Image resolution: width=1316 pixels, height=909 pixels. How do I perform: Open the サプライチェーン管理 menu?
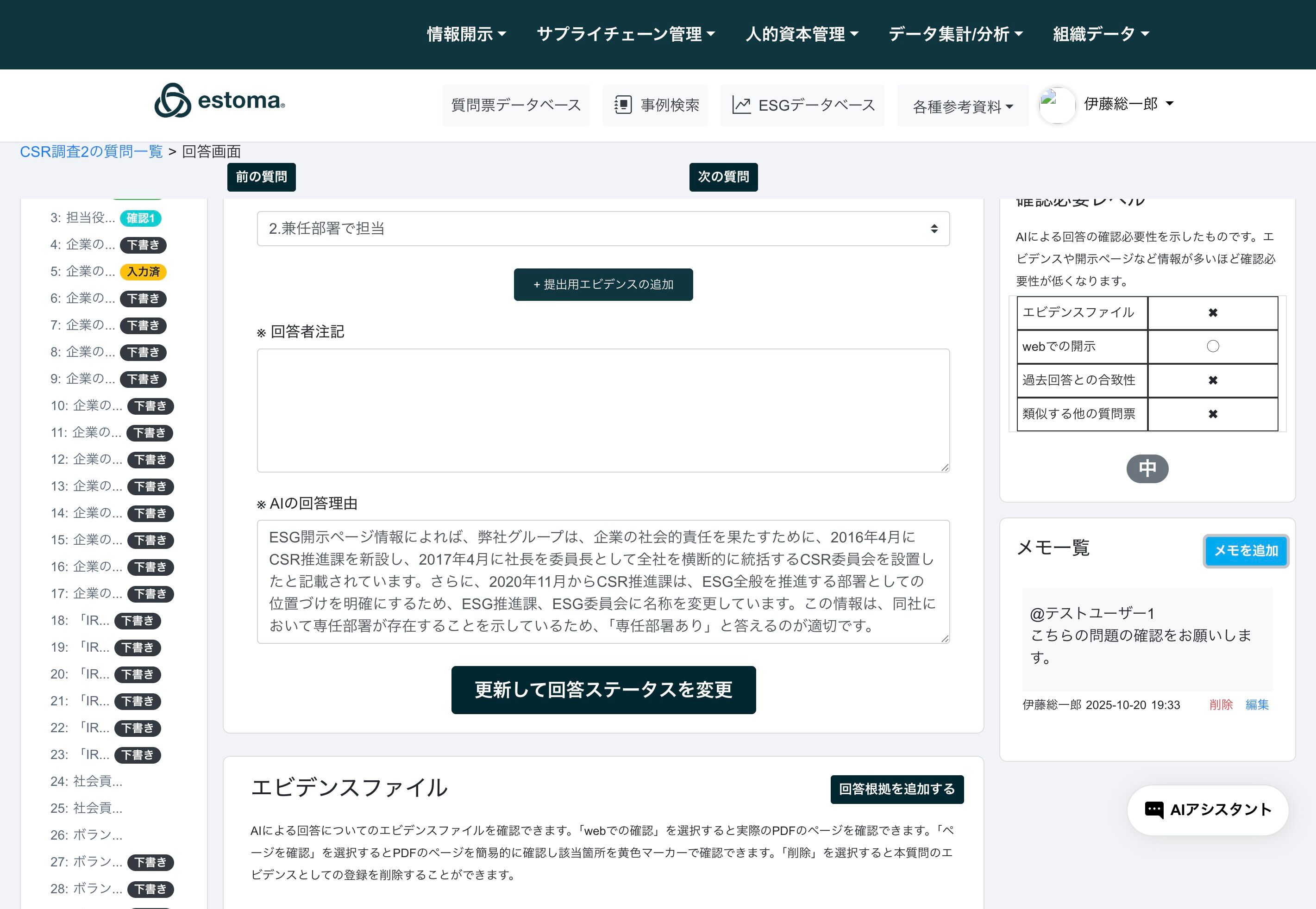pyautogui.click(x=626, y=34)
